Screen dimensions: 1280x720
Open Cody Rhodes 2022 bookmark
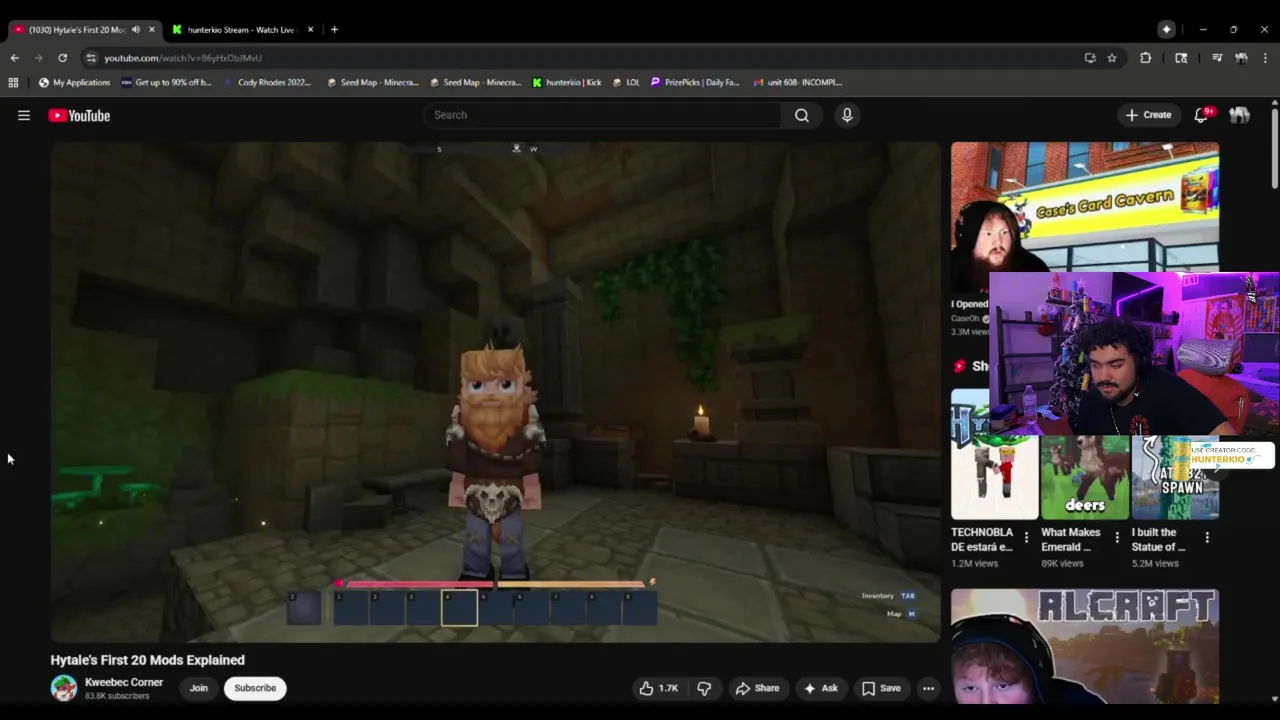point(266,83)
